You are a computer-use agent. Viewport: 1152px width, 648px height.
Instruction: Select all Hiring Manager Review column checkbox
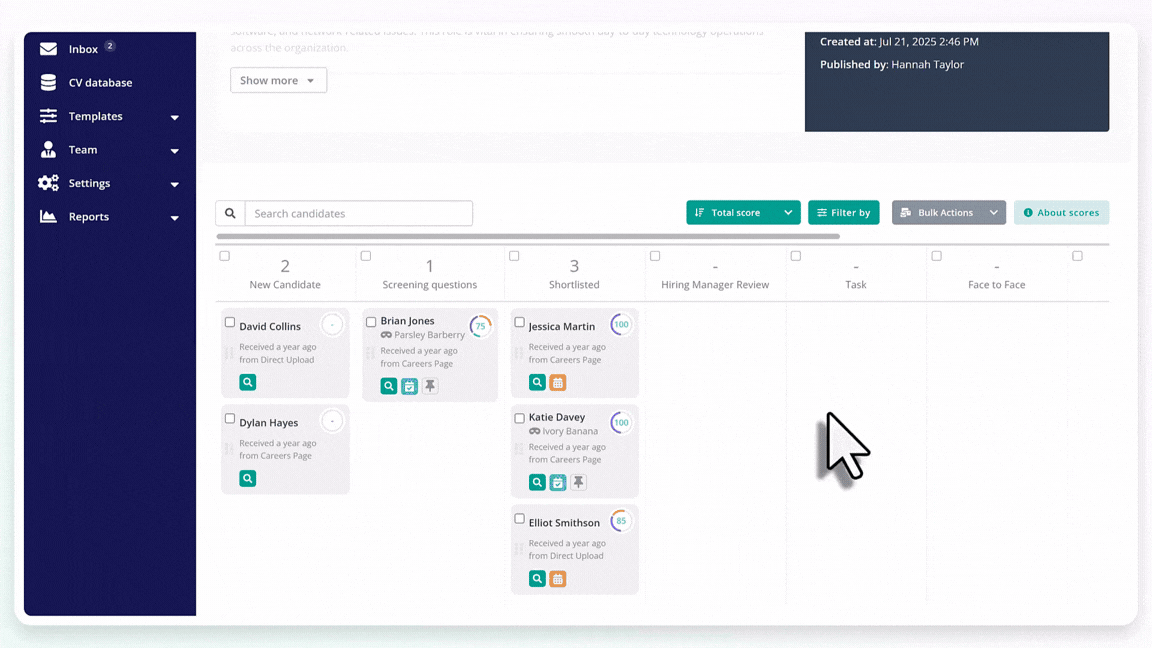655,256
